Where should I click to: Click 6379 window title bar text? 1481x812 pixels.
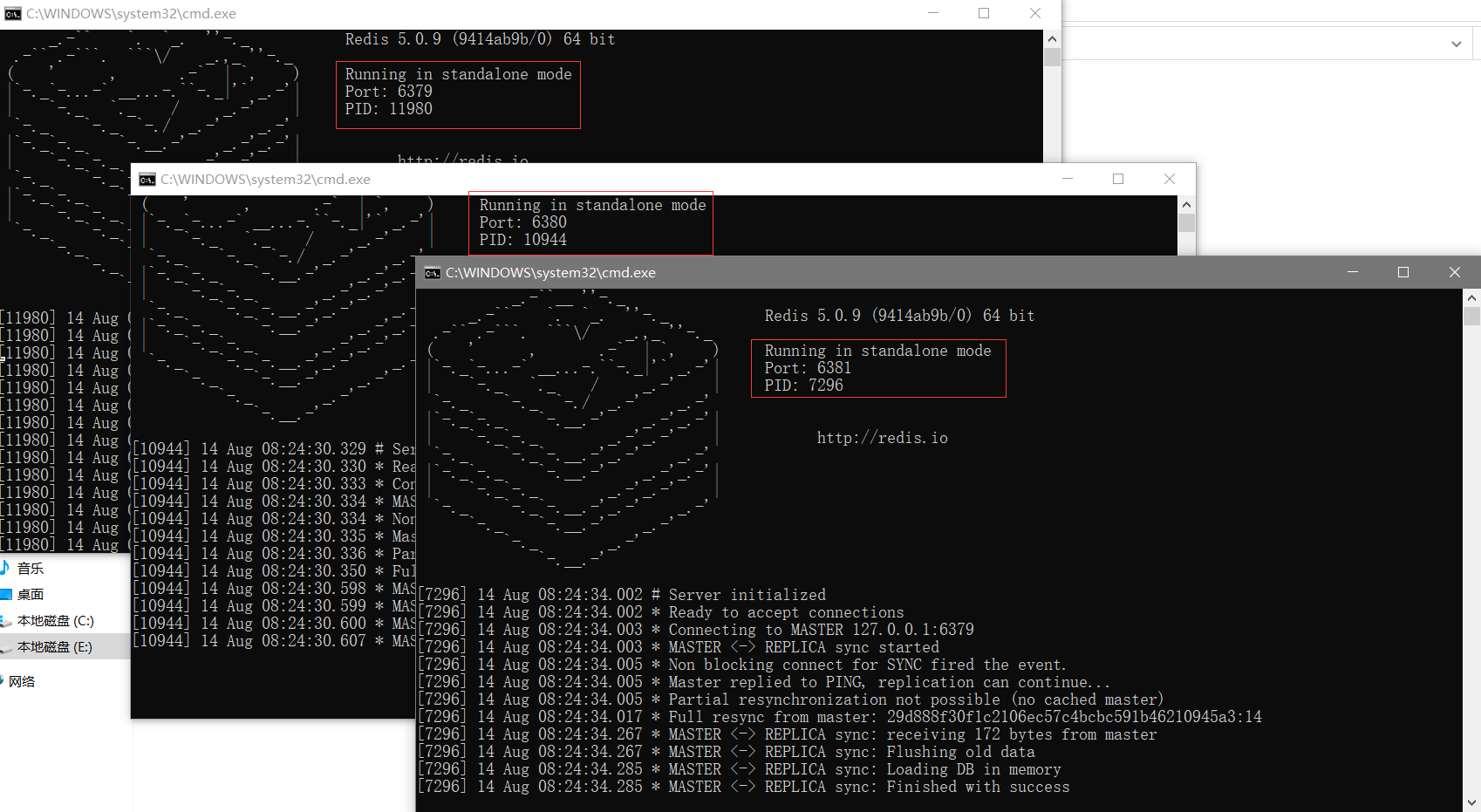[x=132, y=14]
